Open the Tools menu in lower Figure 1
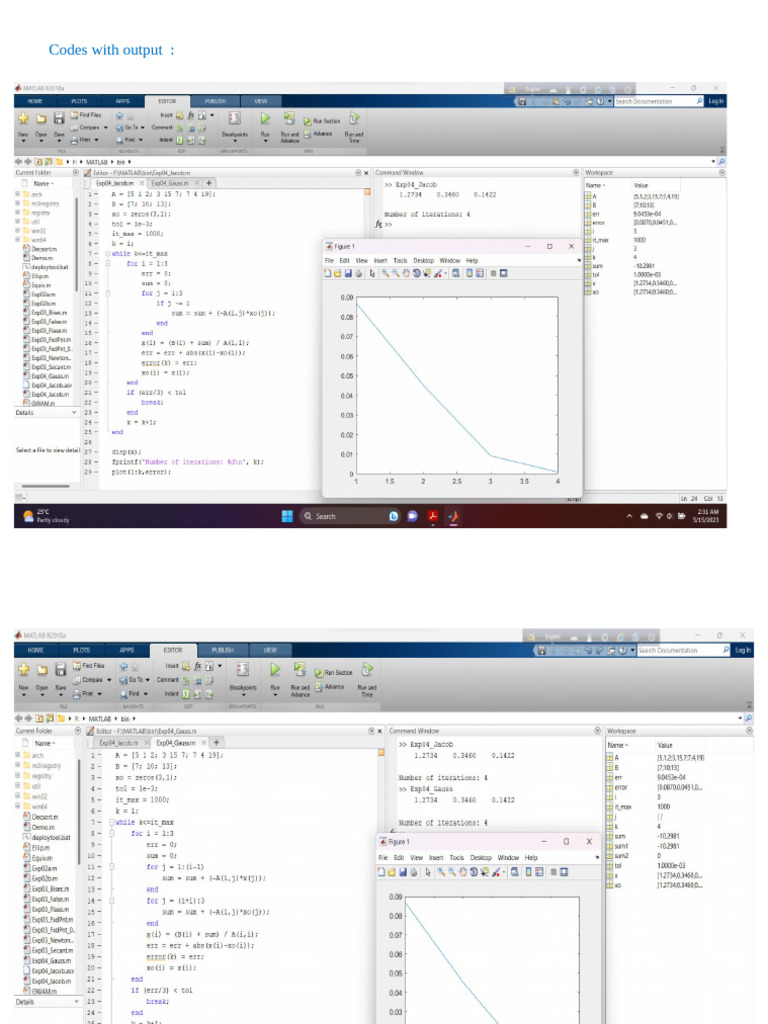768x1024 pixels. tap(456, 857)
